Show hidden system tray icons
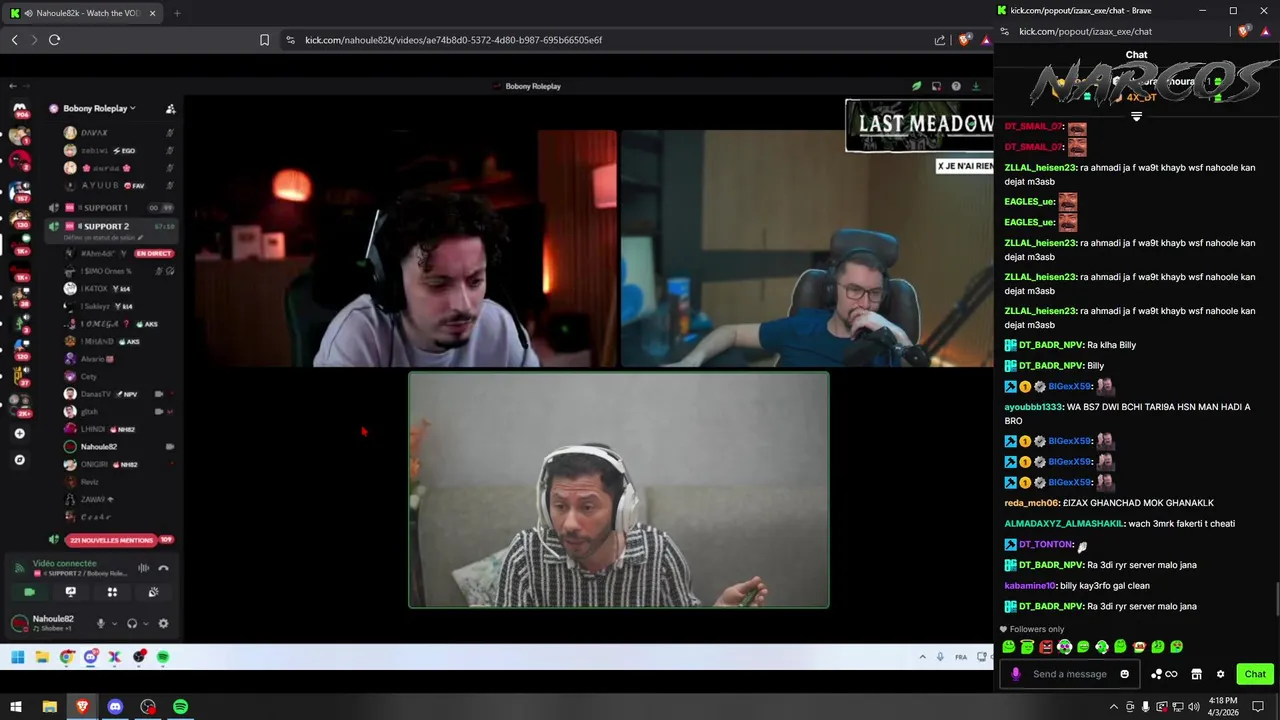The width and height of the screenshot is (1280, 720). [x=1114, y=707]
